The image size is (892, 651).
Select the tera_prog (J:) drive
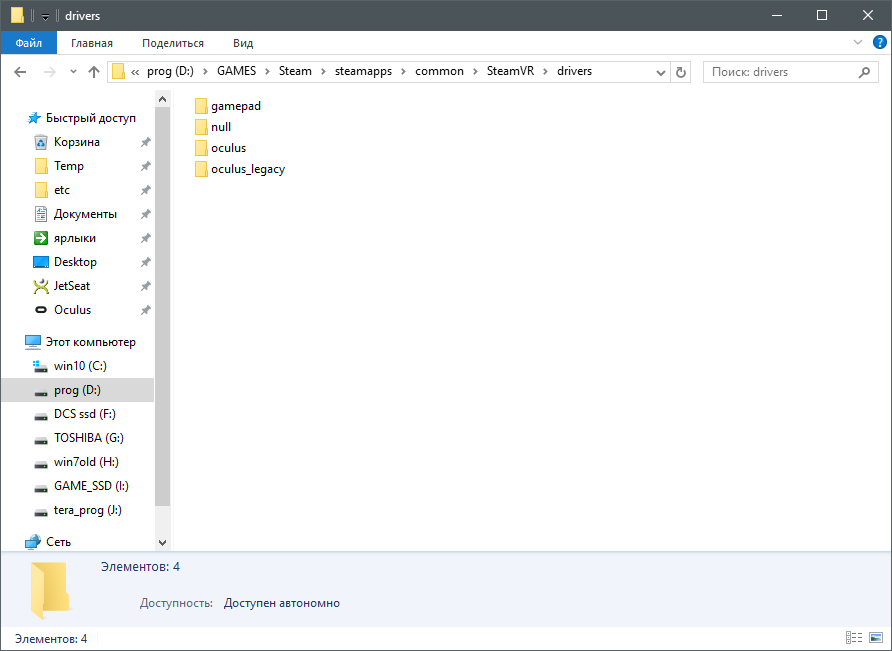click(x=88, y=510)
